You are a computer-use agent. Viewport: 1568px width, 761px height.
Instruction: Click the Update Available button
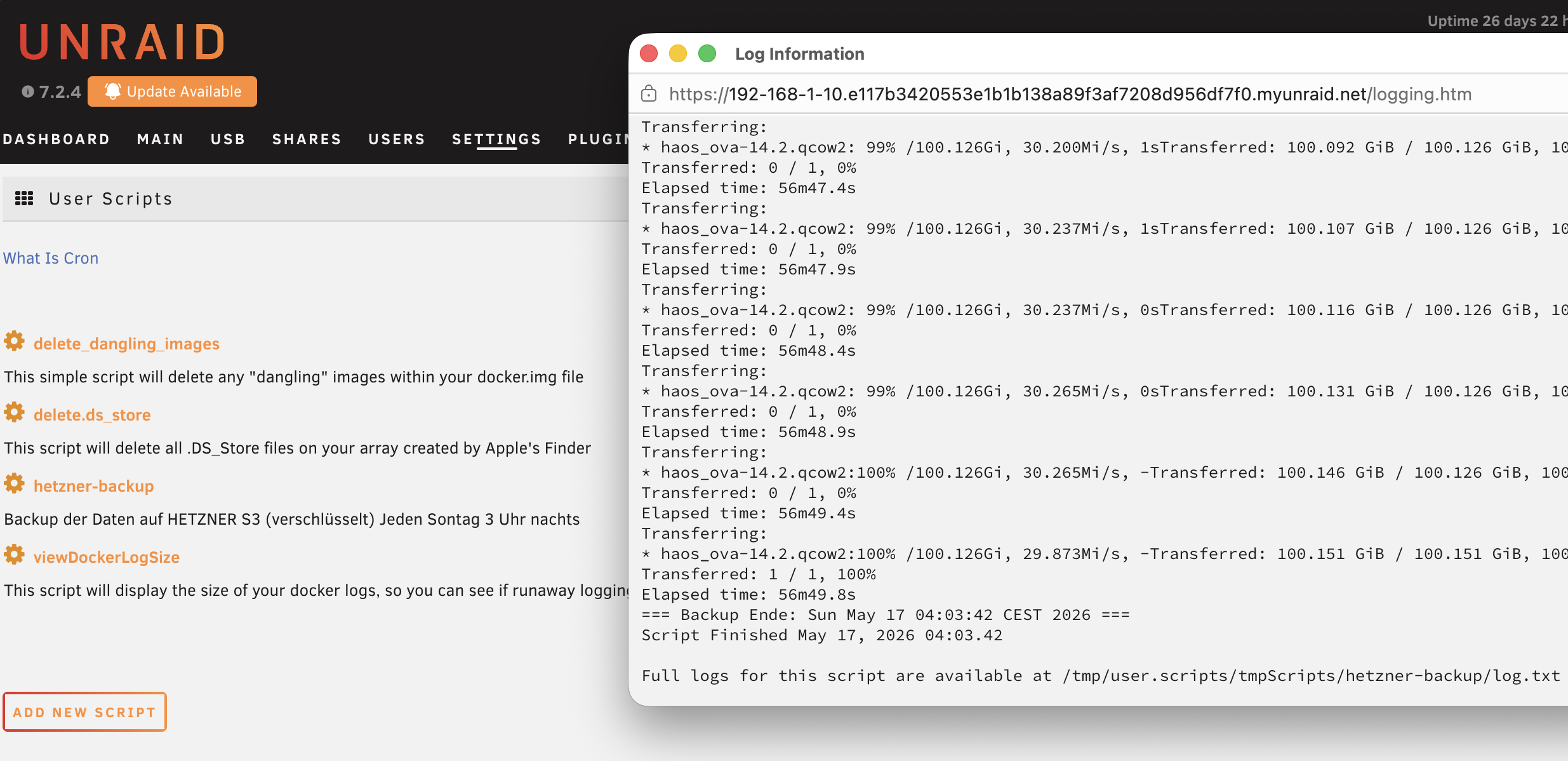click(172, 91)
